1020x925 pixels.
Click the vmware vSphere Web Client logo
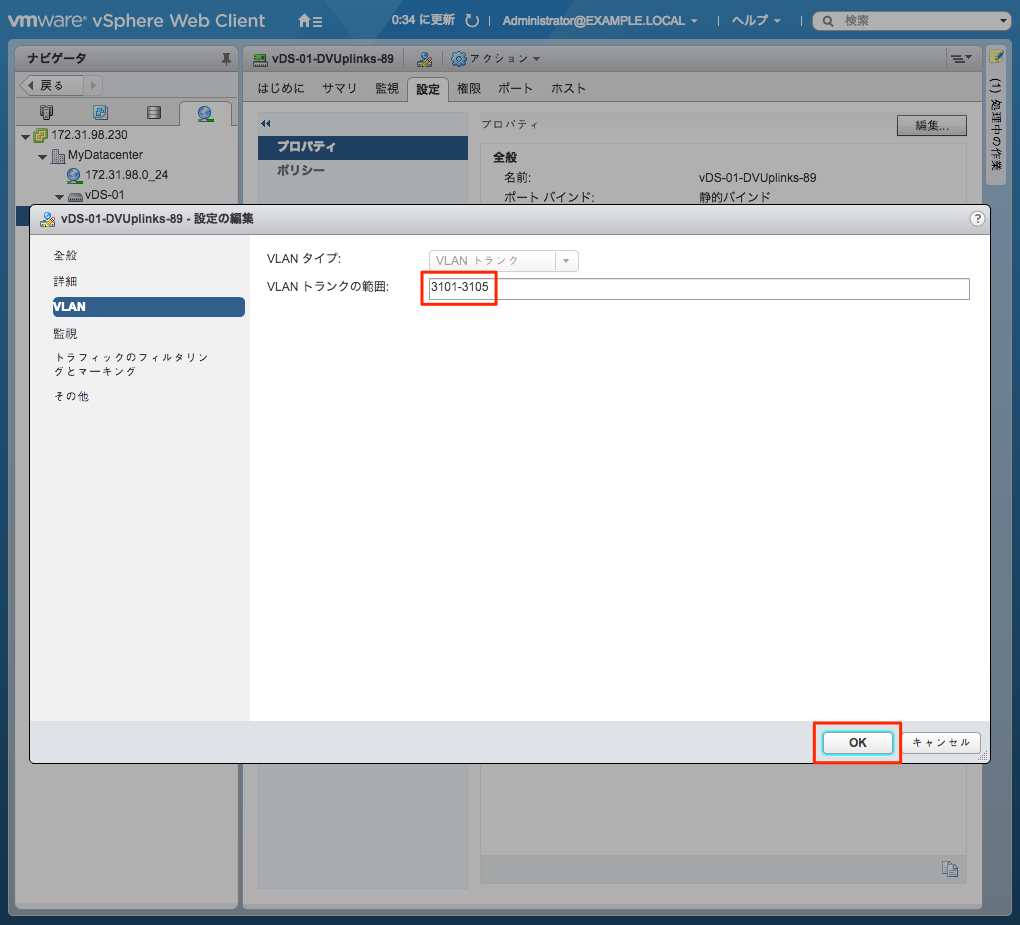tap(137, 21)
